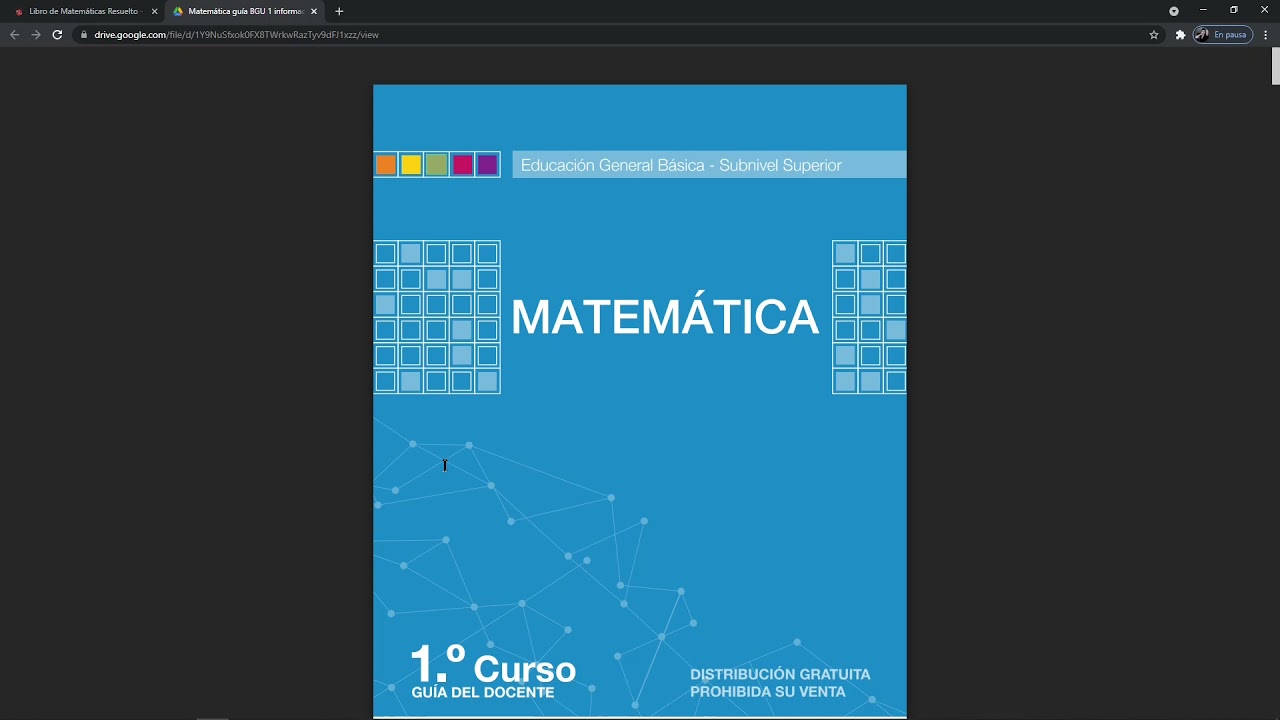The height and width of the screenshot is (720, 1280).
Task: Close the Matemática guía BGU tab
Action: pos(313,11)
